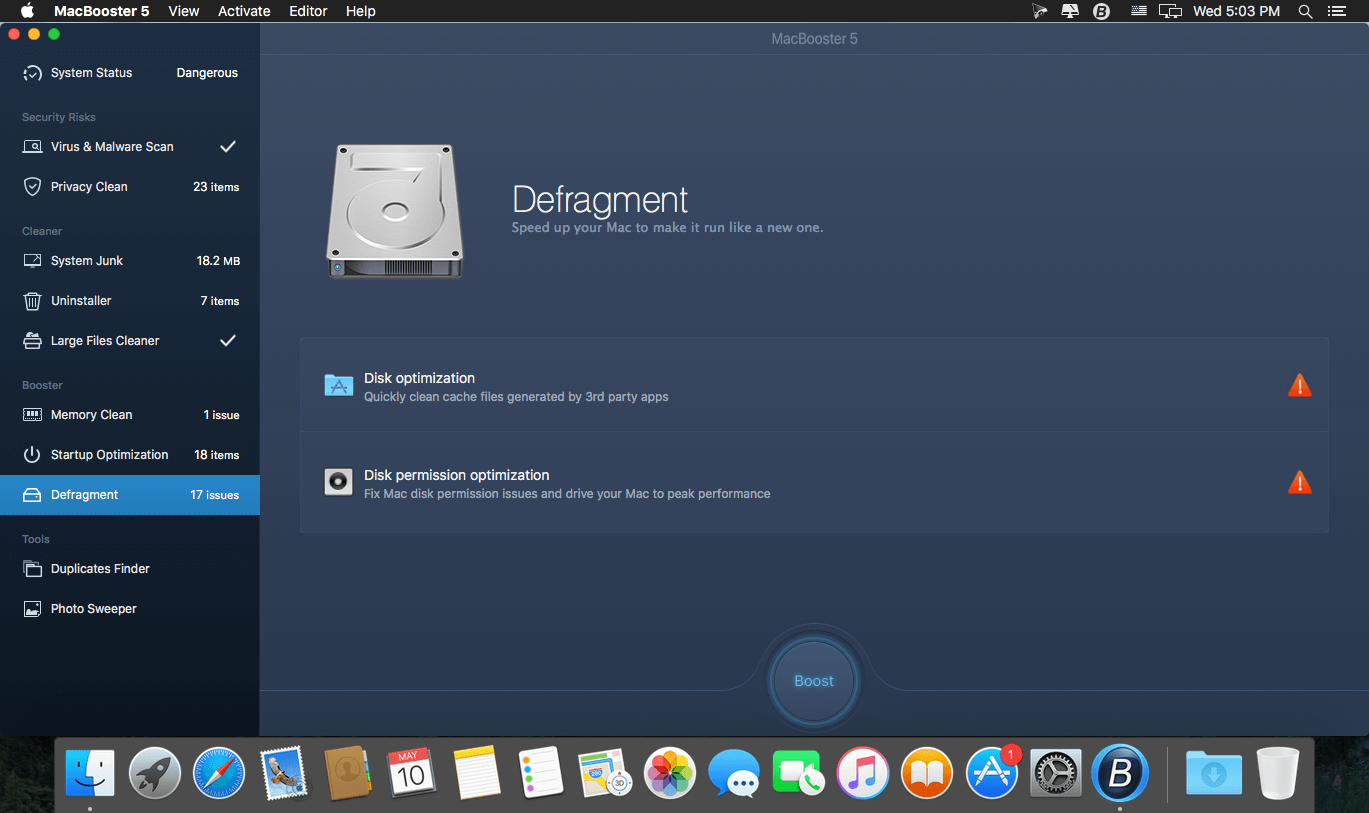Viewport: 1369px width, 813px height.
Task: Open the Editor menu
Action: [x=308, y=11]
